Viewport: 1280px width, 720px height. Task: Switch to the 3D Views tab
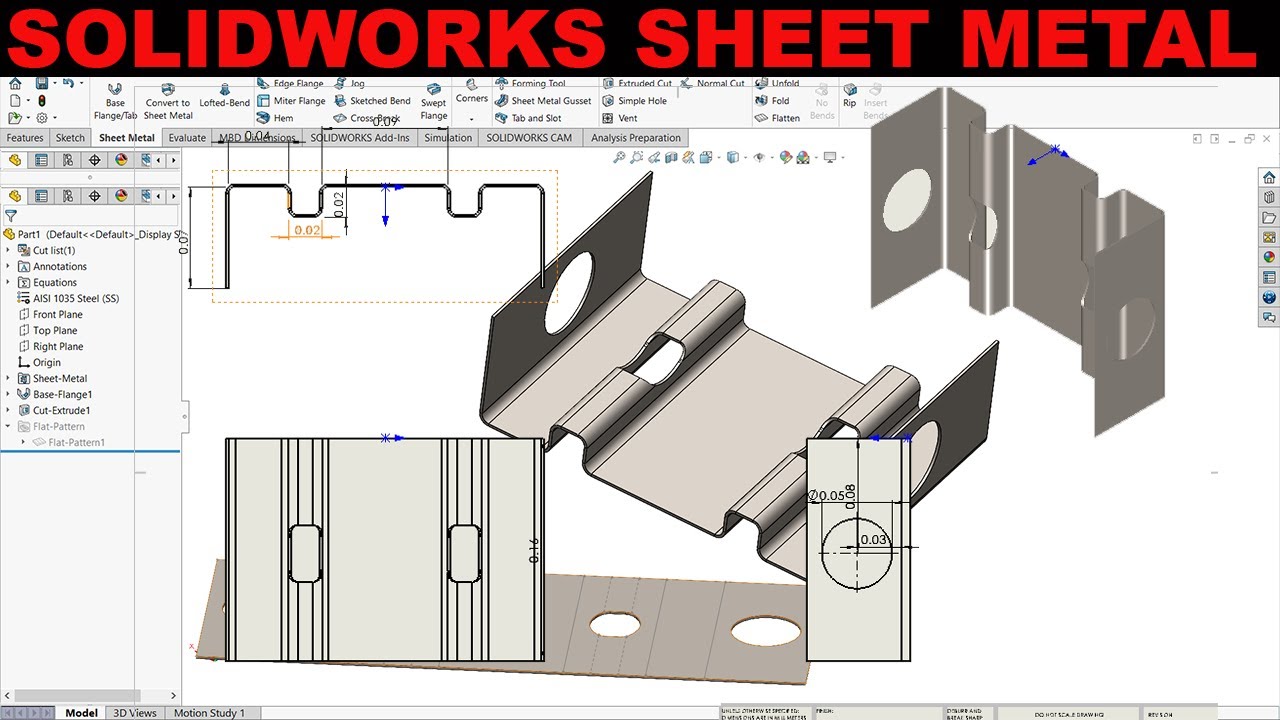(x=135, y=713)
